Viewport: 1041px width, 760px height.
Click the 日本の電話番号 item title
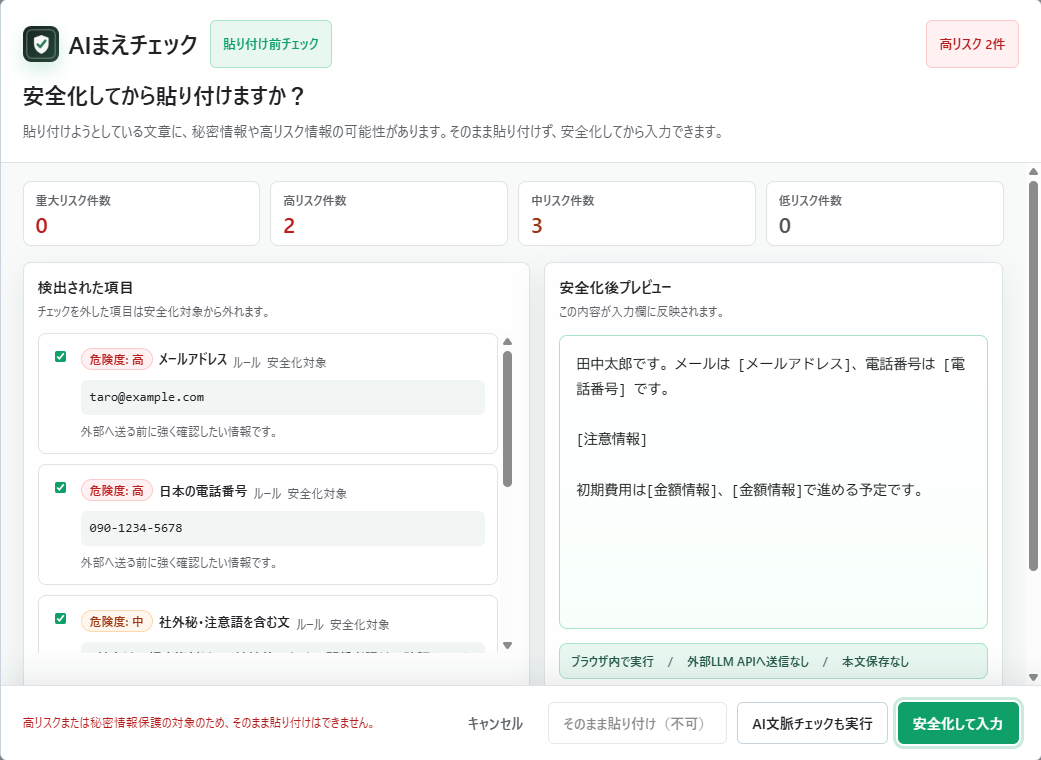click(x=203, y=491)
